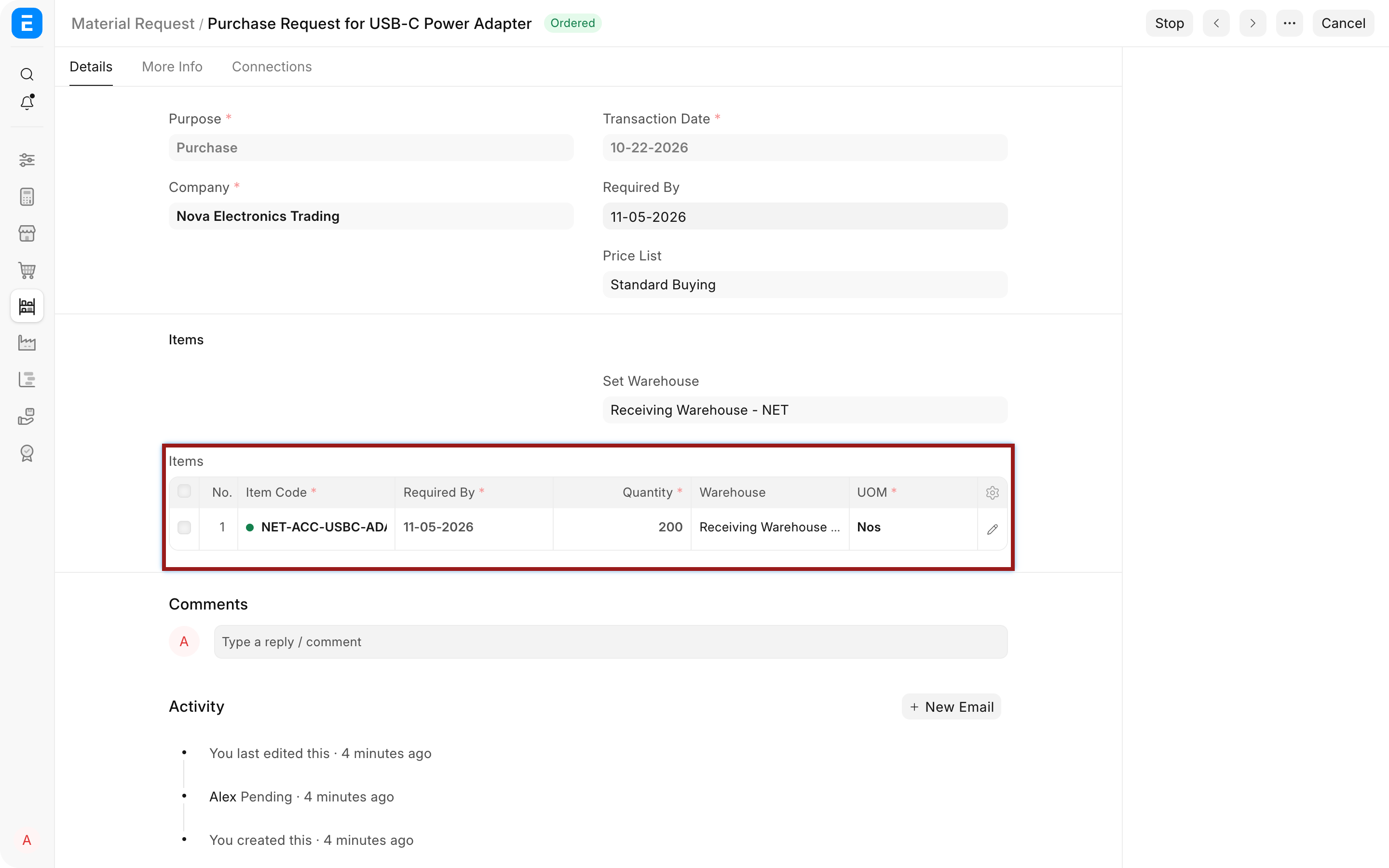Tick the checkbox for row 1

click(x=184, y=528)
